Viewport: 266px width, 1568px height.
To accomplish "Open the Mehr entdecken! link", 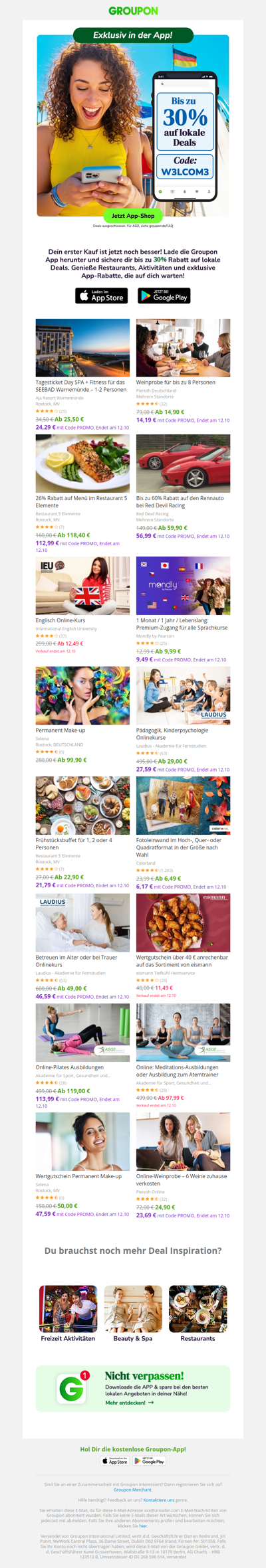I will tap(125, 1403).
